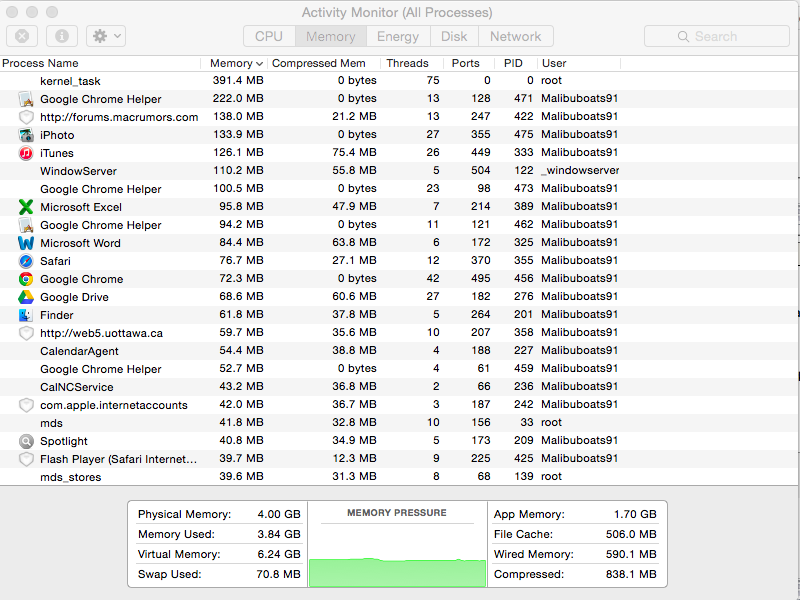Viewport: 800px width, 600px height.
Task: Click the Safari compass icon
Action: pyautogui.click(x=26, y=261)
